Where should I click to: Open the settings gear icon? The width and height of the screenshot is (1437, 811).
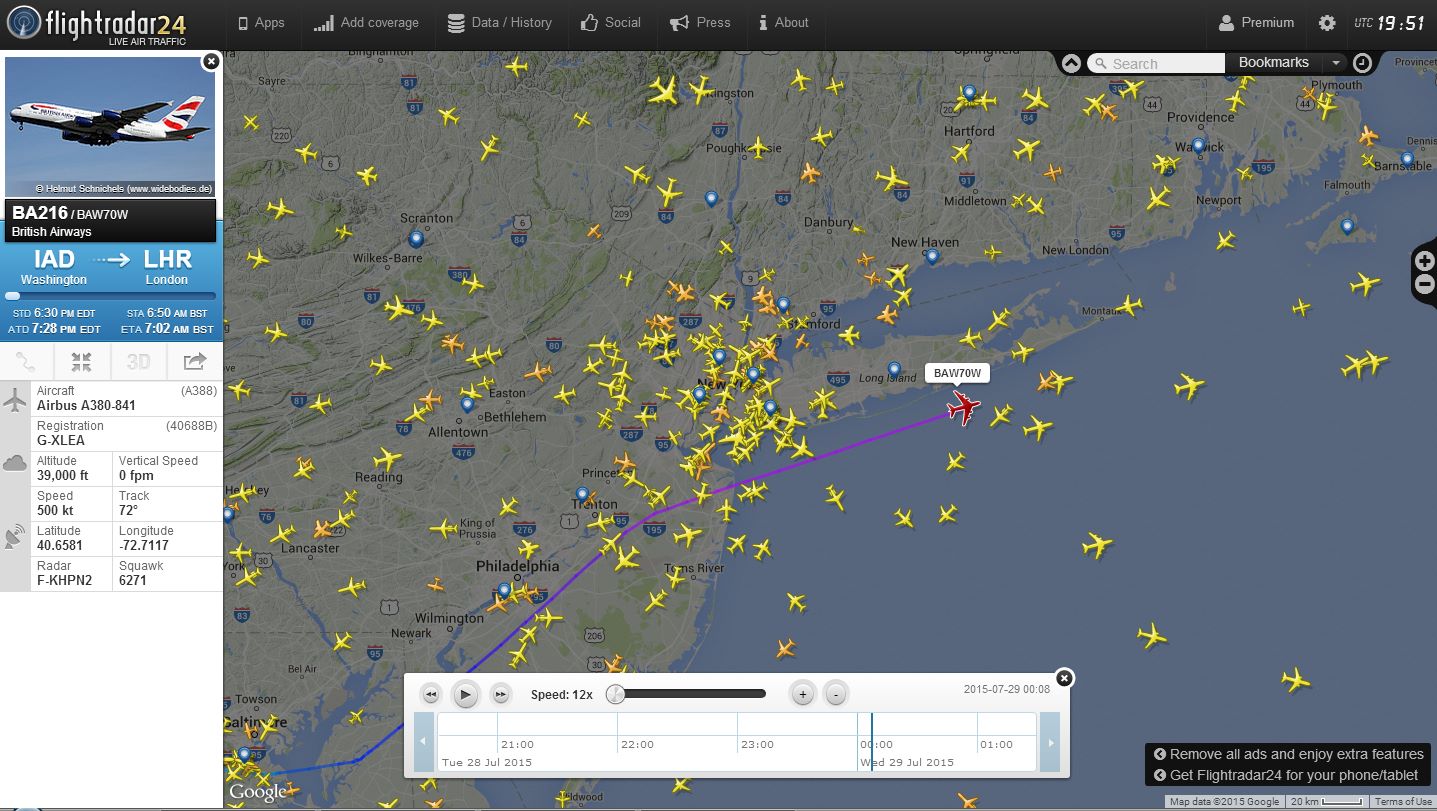(x=1326, y=23)
